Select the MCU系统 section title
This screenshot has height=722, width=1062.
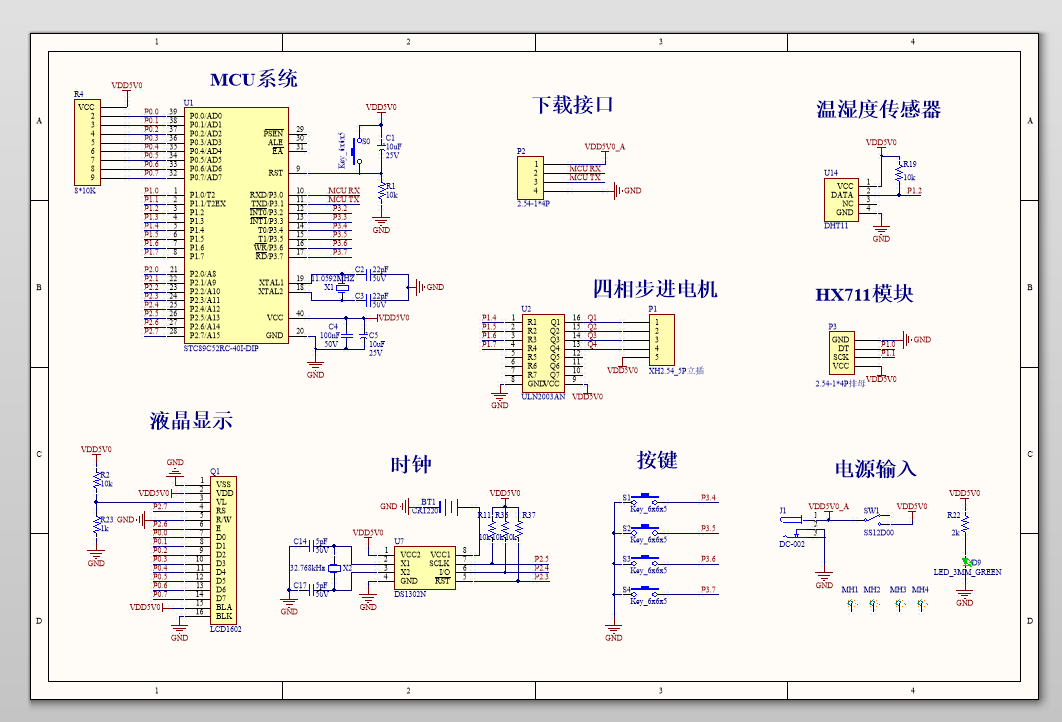[253, 79]
